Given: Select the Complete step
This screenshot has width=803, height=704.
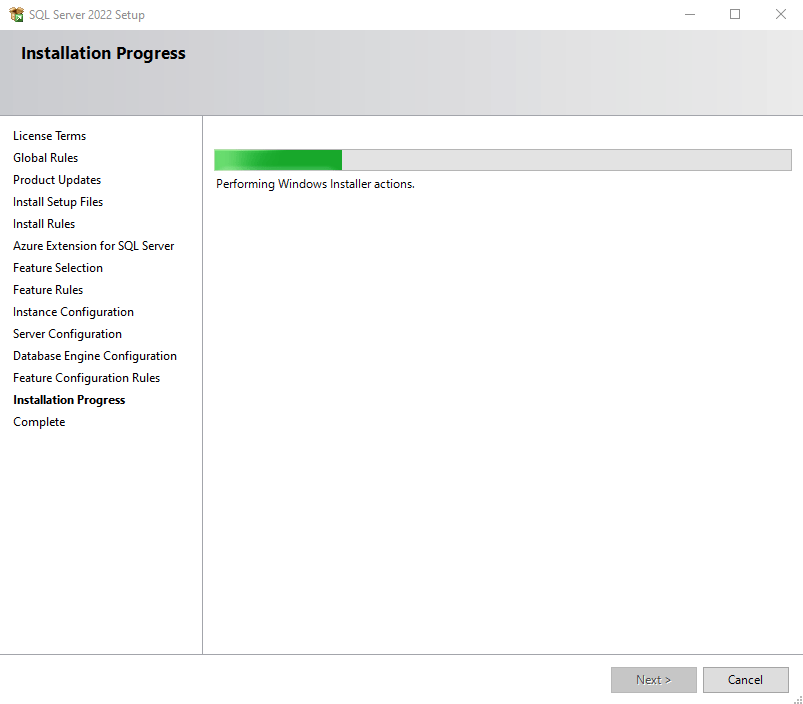Looking at the screenshot, I should (x=39, y=422).
